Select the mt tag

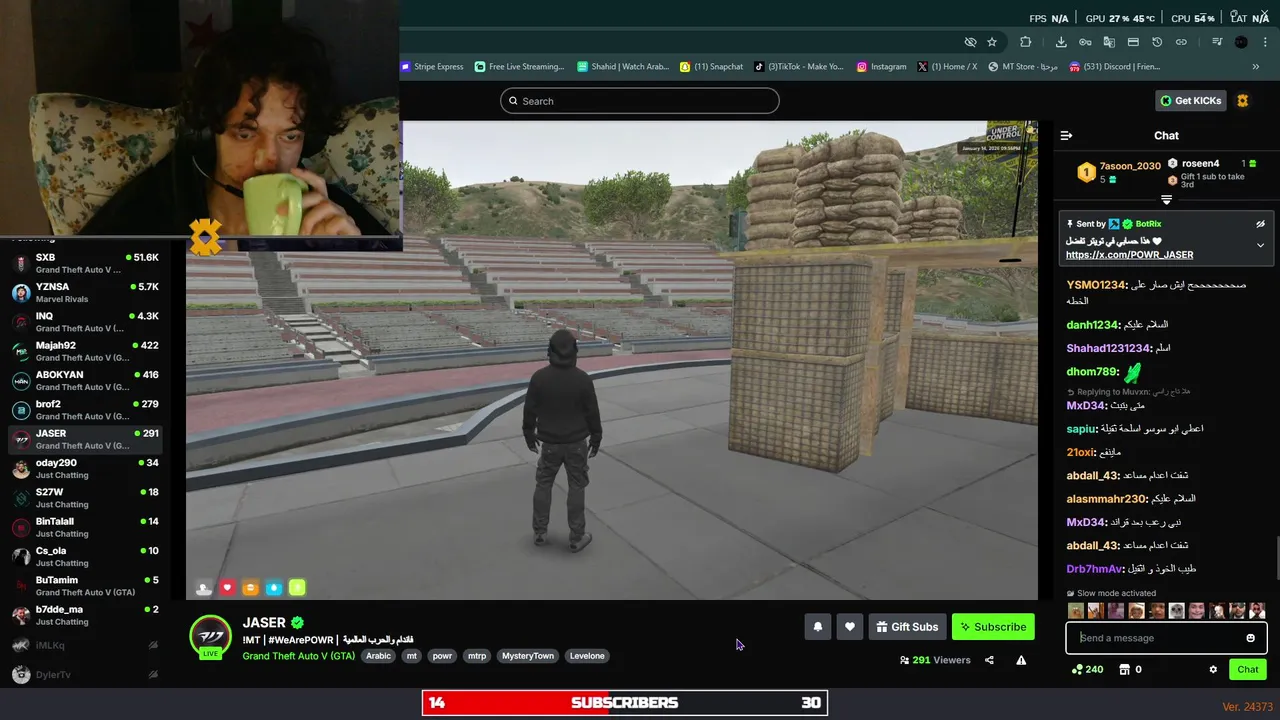pyautogui.click(x=411, y=656)
